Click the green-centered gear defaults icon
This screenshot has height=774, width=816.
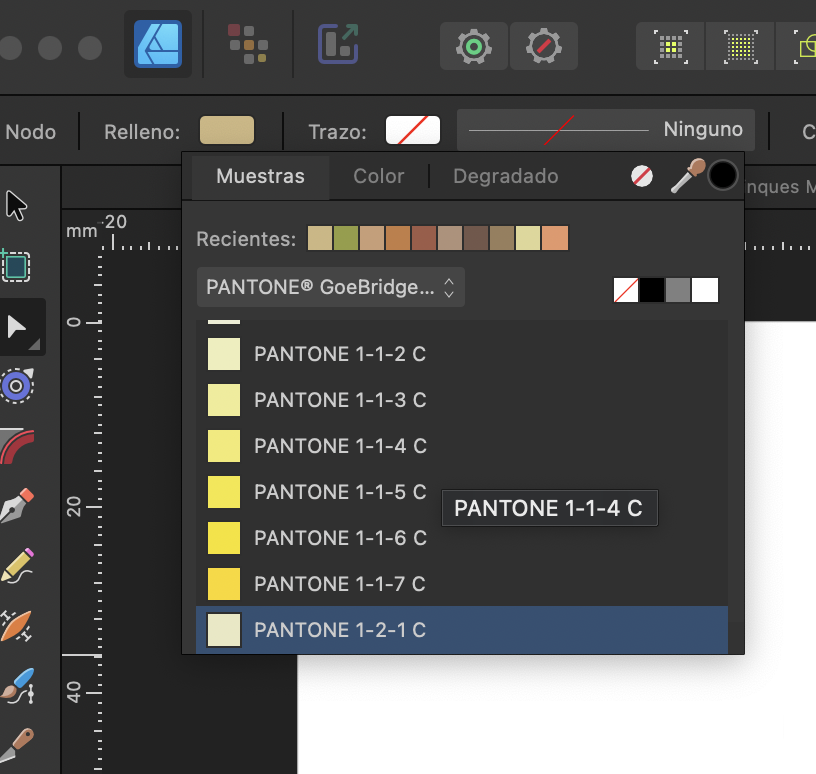click(x=474, y=46)
